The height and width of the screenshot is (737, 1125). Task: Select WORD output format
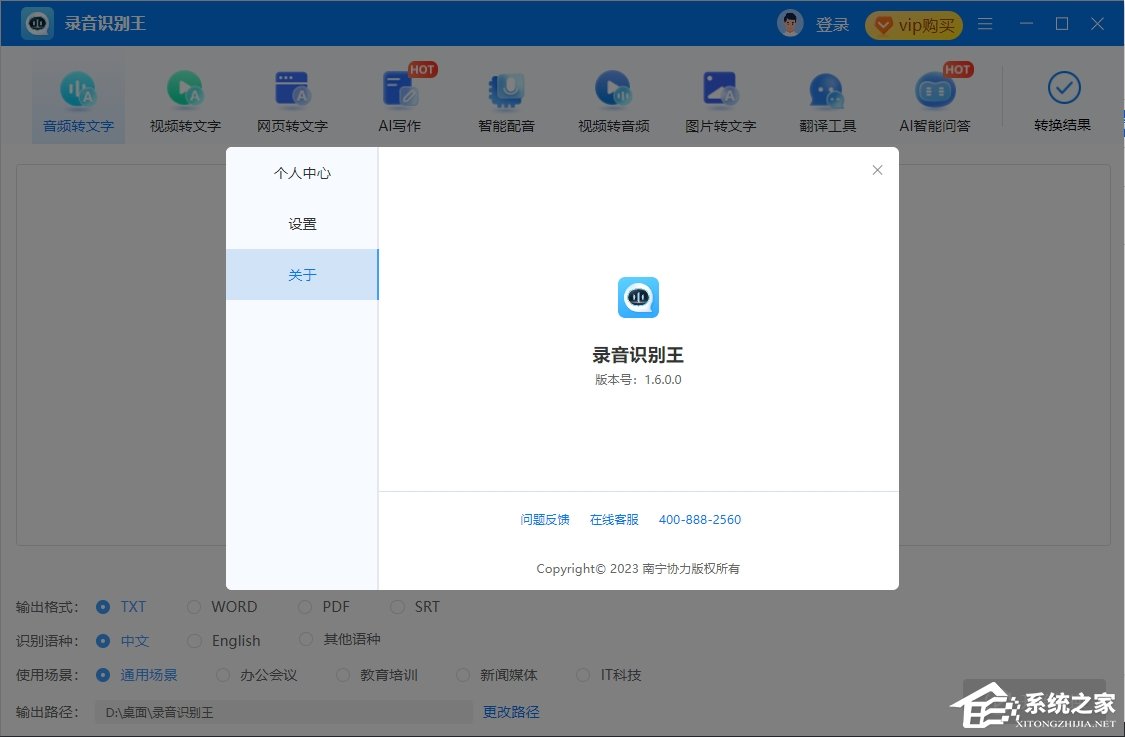click(x=222, y=607)
